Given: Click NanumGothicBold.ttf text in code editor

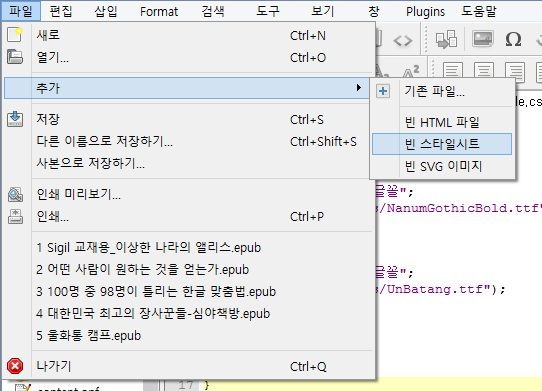Looking at the screenshot, I should (463, 208).
